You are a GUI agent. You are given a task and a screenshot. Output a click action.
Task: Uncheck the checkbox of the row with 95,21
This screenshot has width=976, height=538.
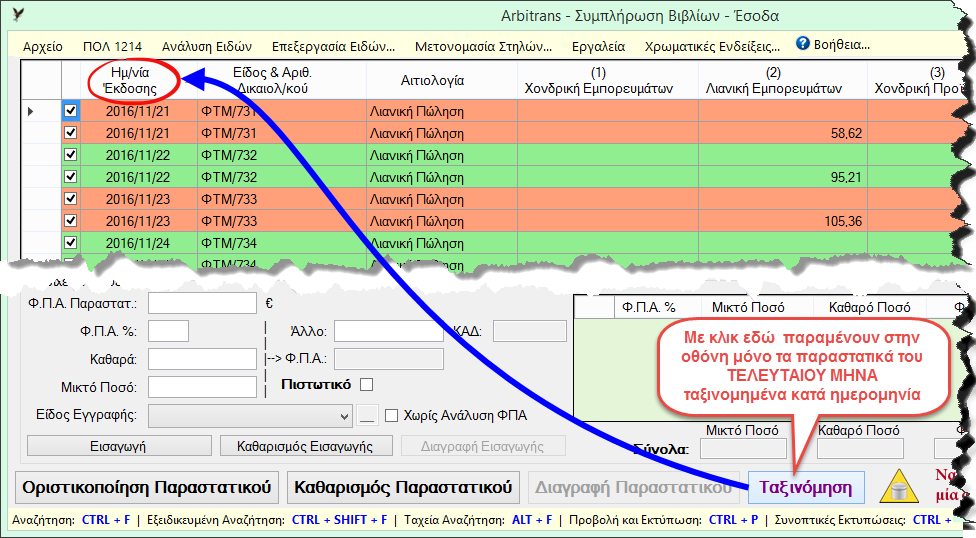[70, 177]
